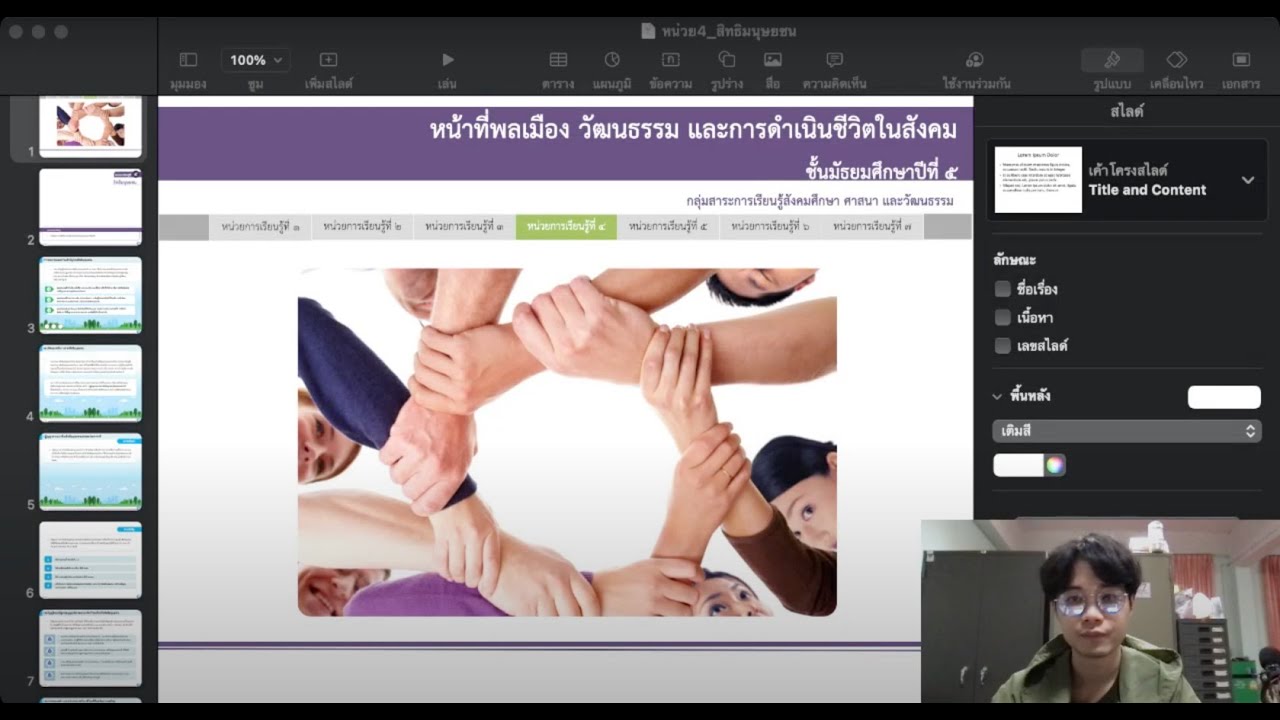This screenshot has height=720, width=1280.
Task: Select the linked hands photo on slide
Action: (x=567, y=442)
